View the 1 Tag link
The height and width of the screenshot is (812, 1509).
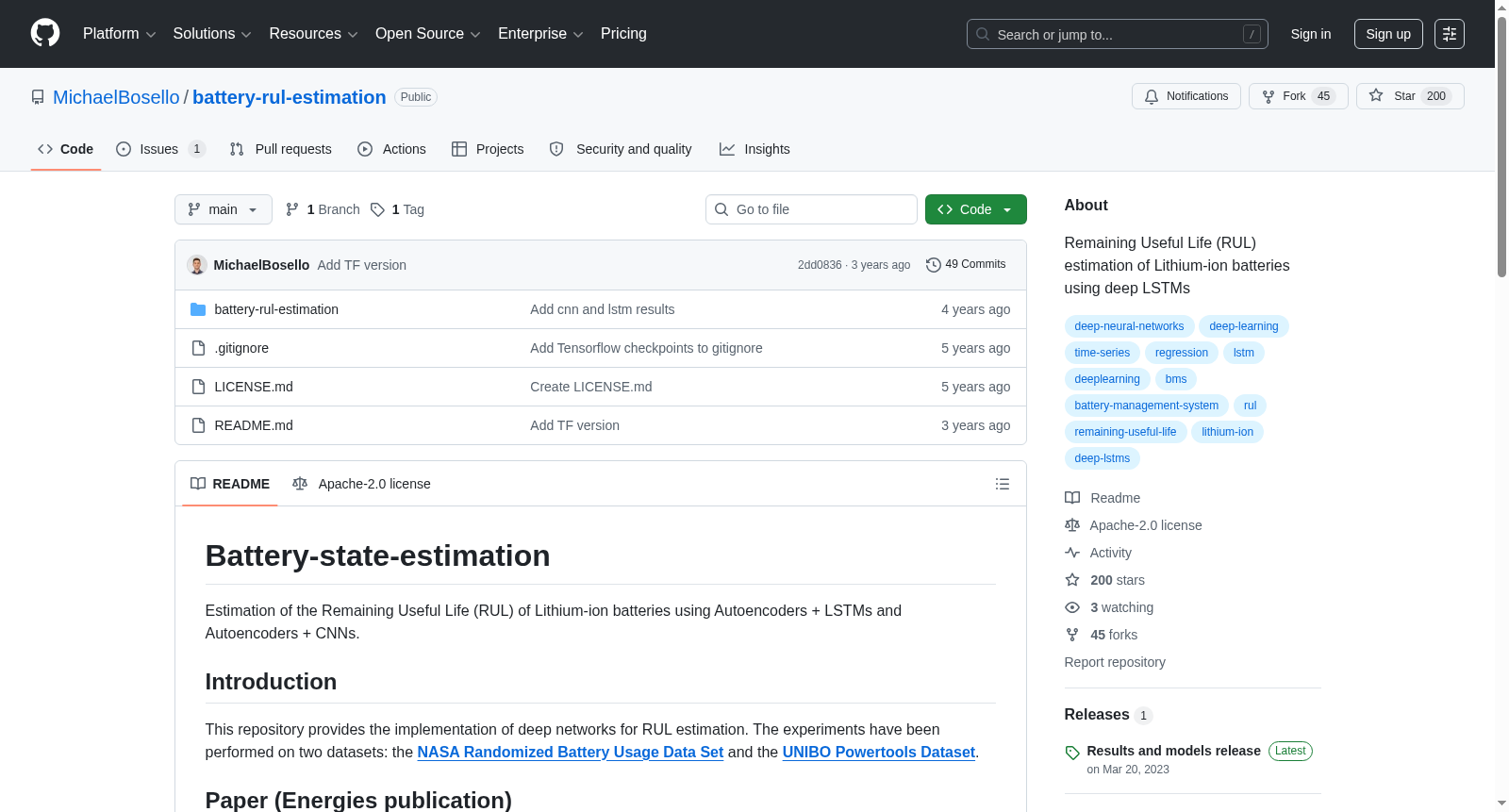(x=397, y=209)
